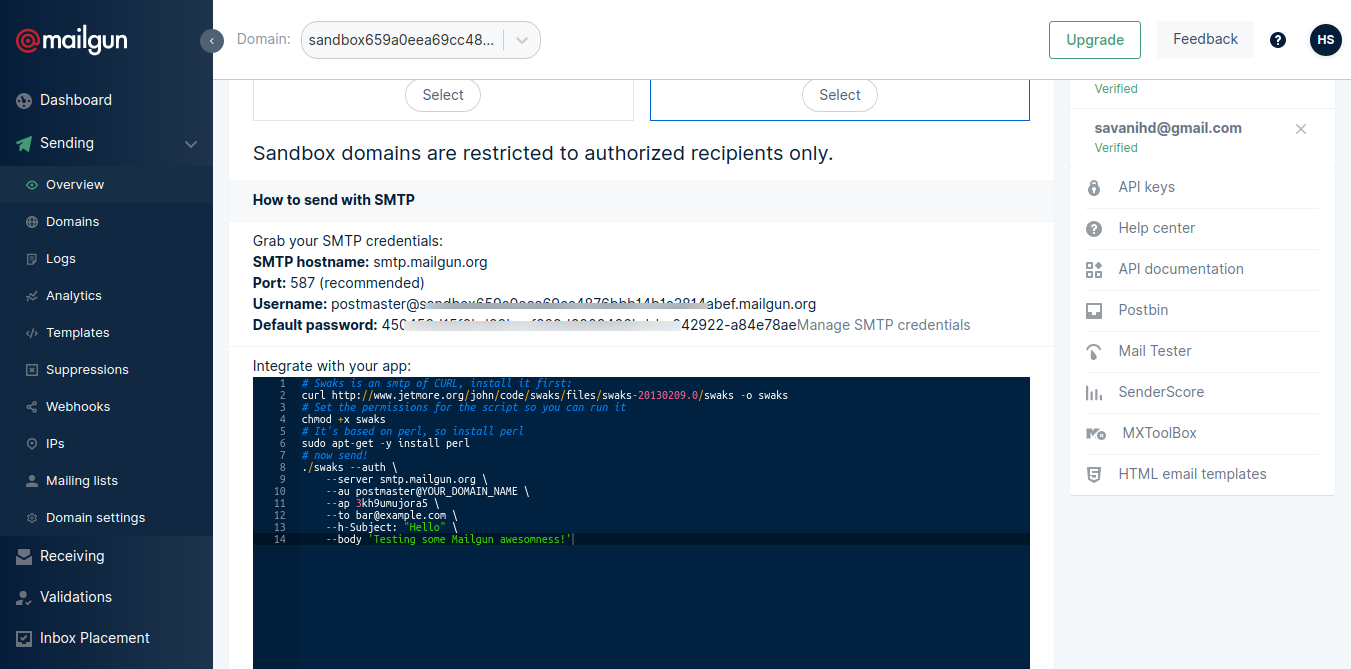Screen dimensions: 1351x669
Task: Remove savanihd@gmail.com authorized recipient
Action: pyautogui.click(x=1300, y=129)
